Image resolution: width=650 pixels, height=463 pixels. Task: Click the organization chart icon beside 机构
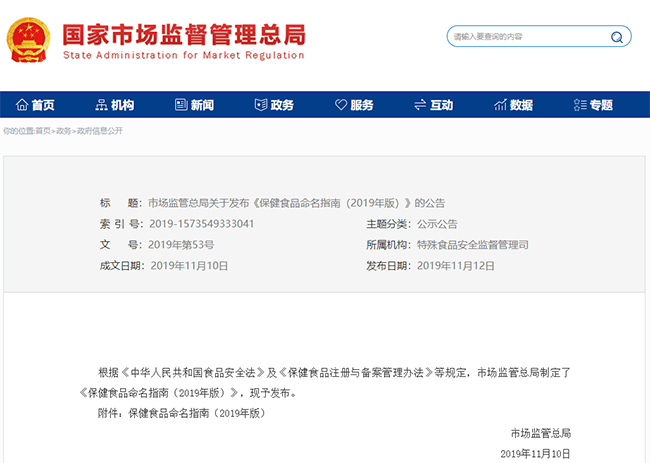click(102, 105)
